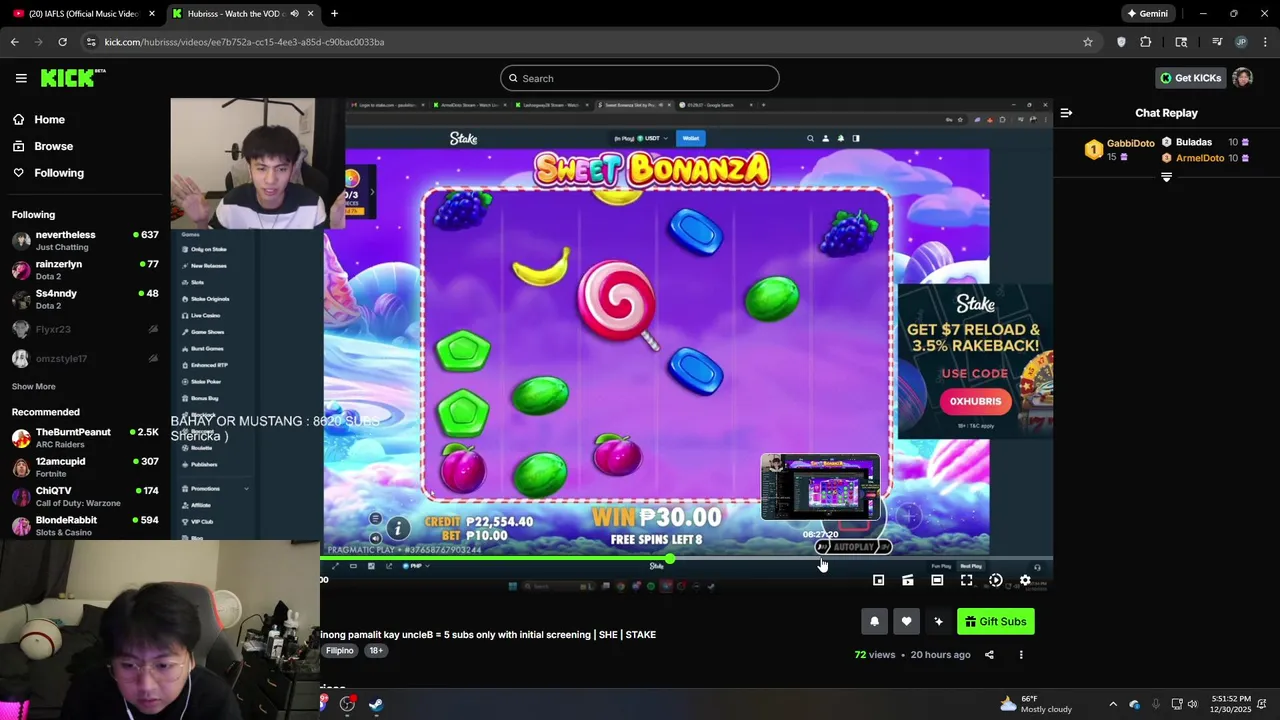Toggle follow heart button
The image size is (1280, 720).
(906, 622)
